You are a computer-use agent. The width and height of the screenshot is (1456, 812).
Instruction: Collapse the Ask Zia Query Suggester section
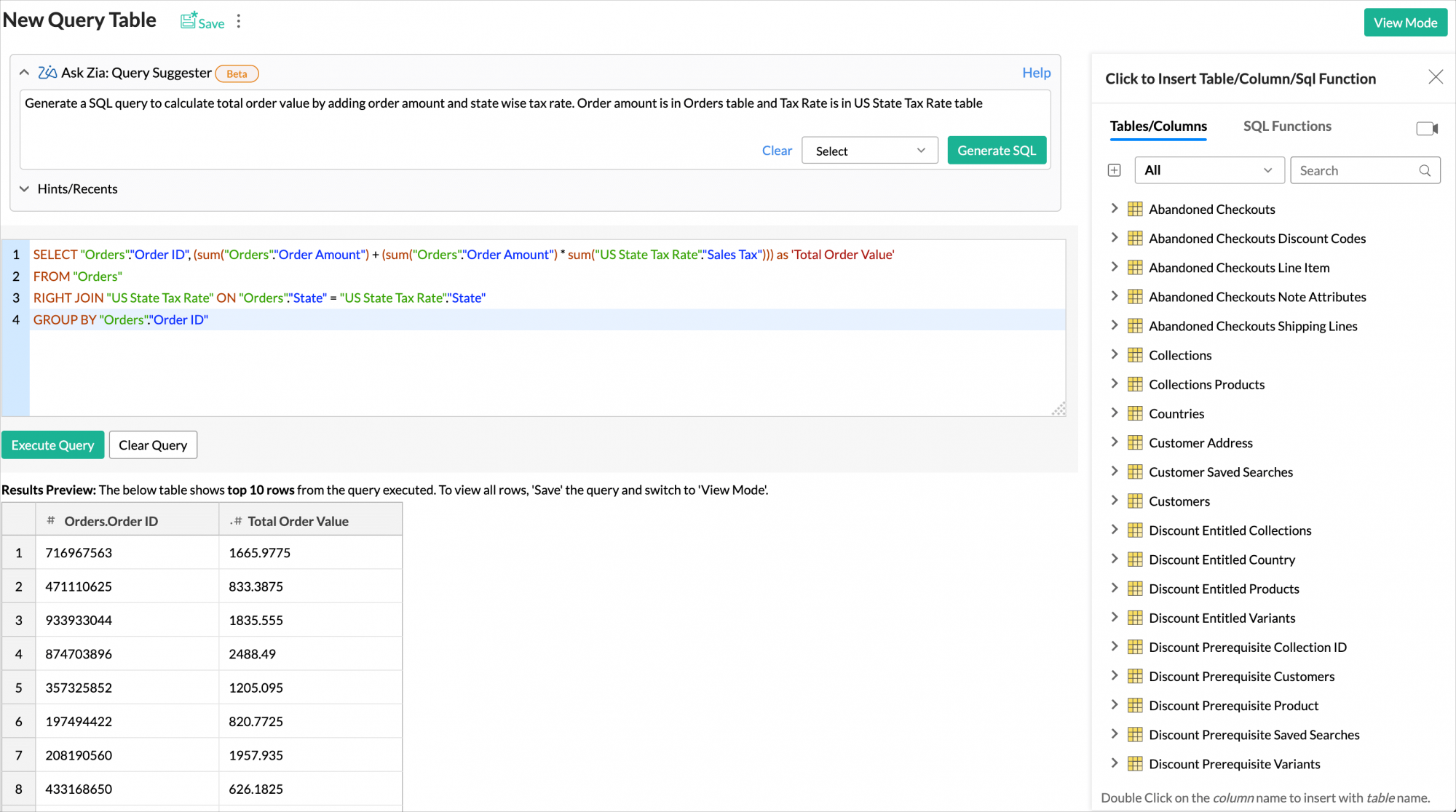point(24,73)
